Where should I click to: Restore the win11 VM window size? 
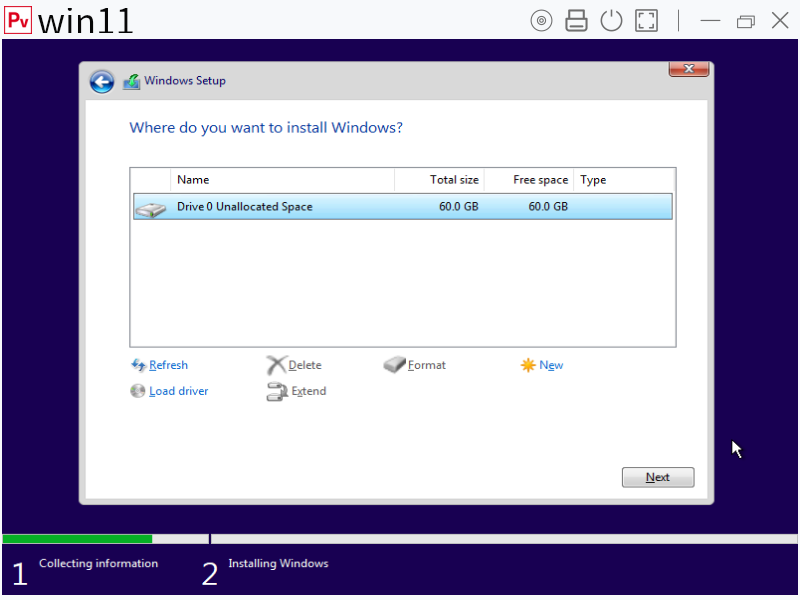tap(745, 21)
